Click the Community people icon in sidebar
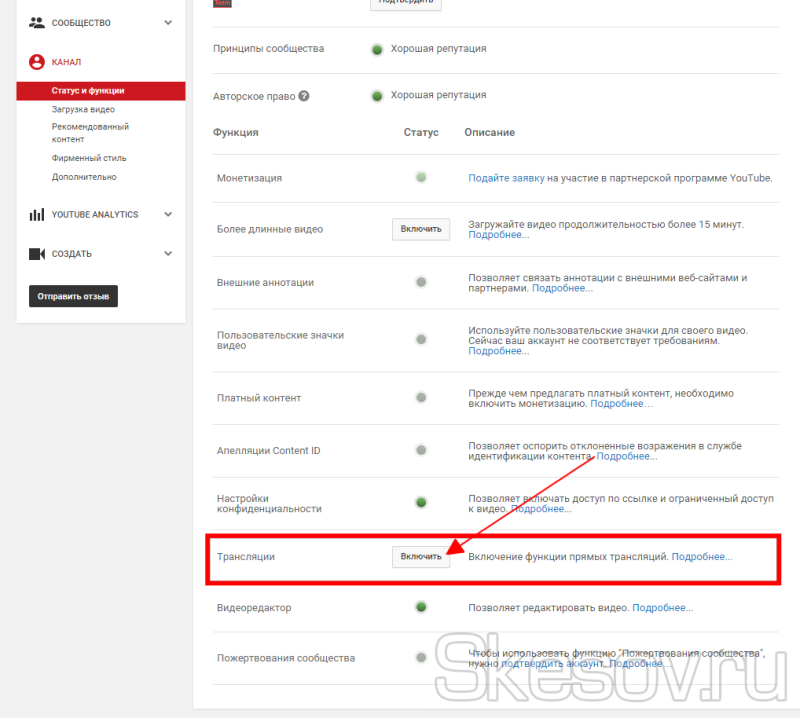This screenshot has width=800, height=718. coord(37,22)
